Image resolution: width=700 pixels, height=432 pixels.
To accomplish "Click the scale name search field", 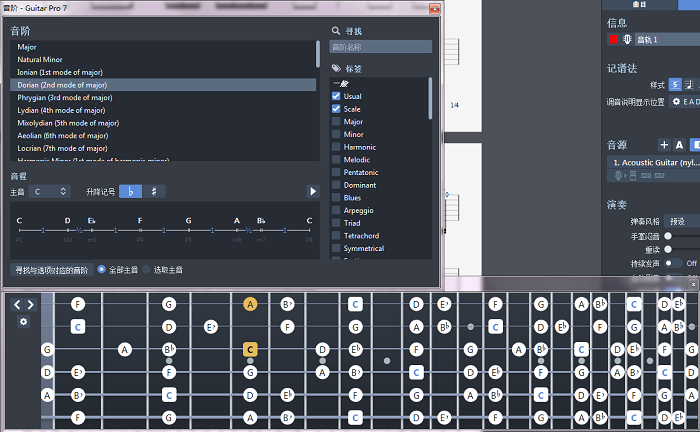I will pyautogui.click(x=380, y=47).
